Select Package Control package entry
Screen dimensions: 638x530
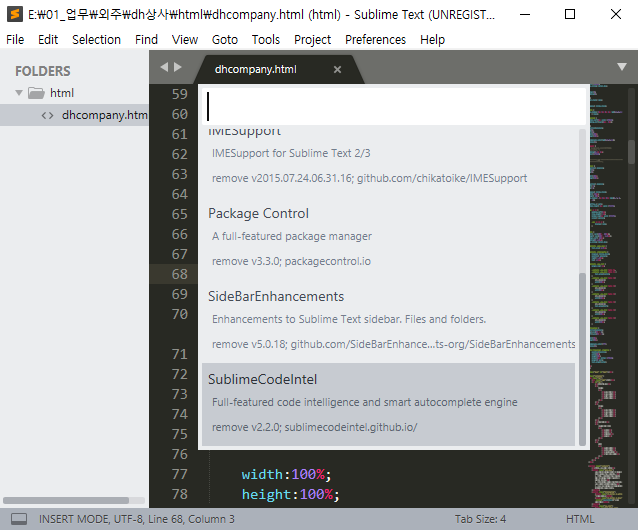(x=389, y=238)
